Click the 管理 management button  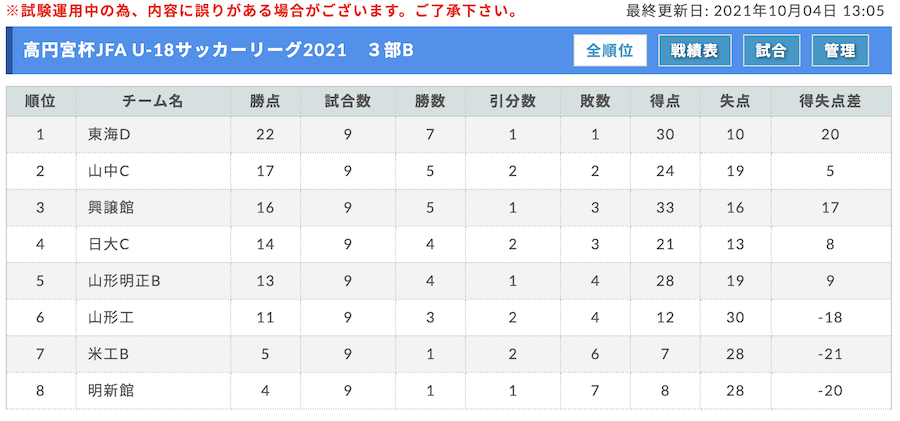(840, 51)
